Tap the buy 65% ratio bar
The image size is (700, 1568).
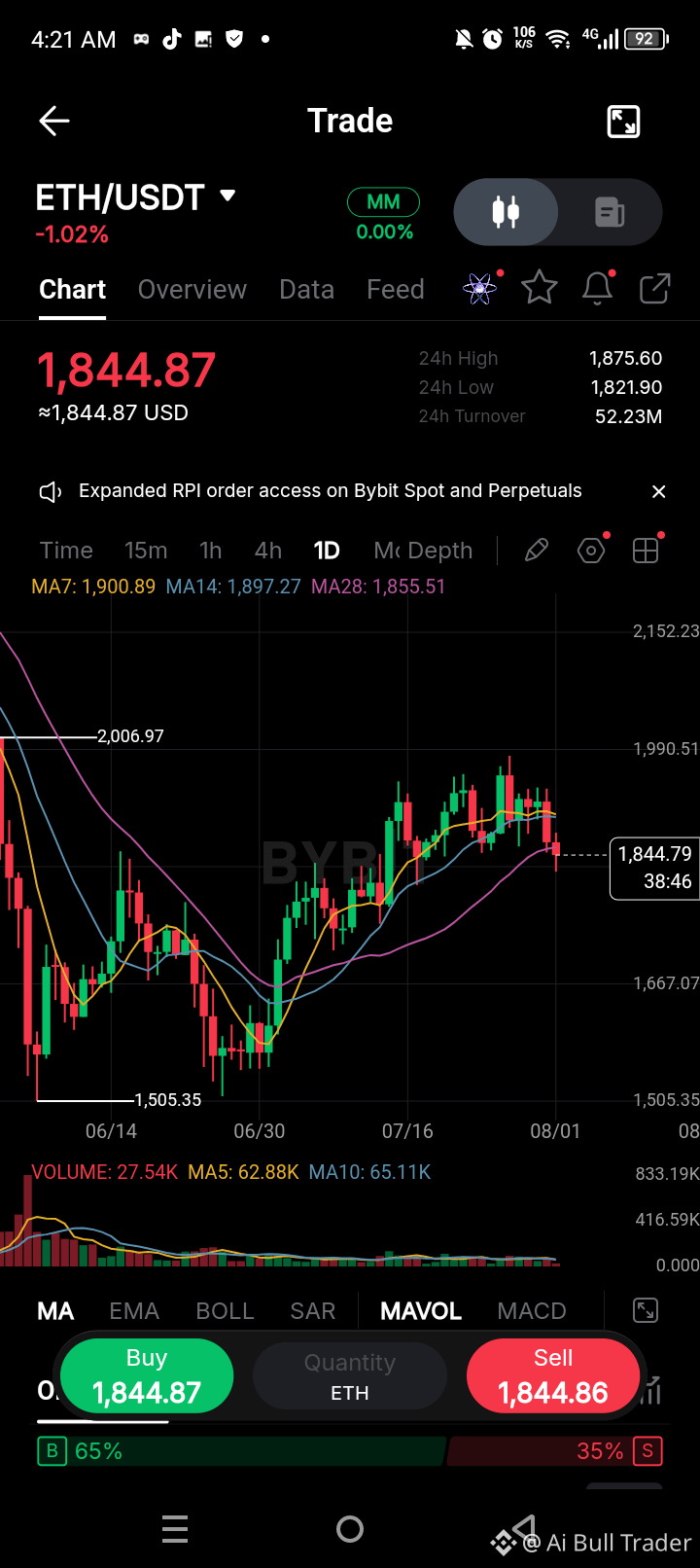pyautogui.click(x=241, y=1451)
